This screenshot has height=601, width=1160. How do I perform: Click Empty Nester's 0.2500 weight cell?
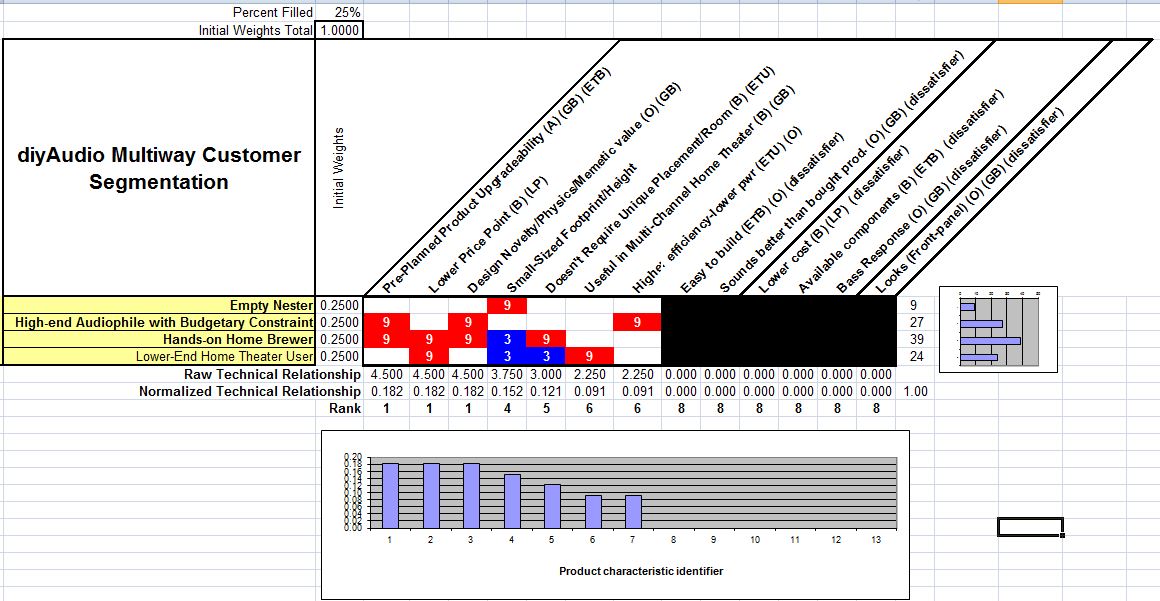pyautogui.click(x=339, y=305)
